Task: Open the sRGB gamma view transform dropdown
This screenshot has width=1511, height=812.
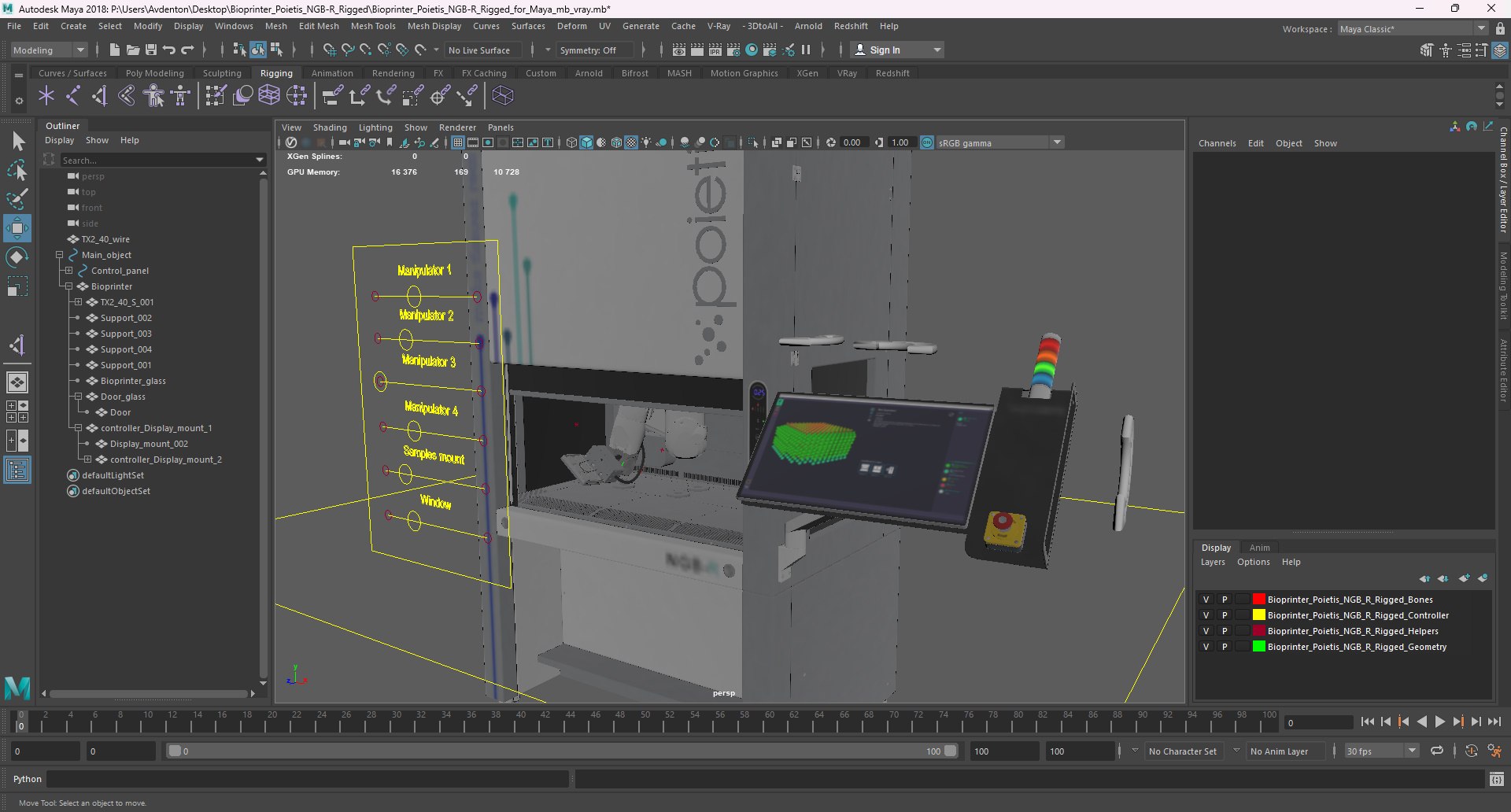Action: pos(1000,142)
